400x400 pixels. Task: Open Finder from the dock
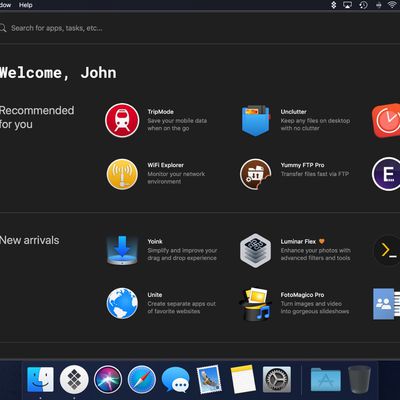[x=40, y=379]
